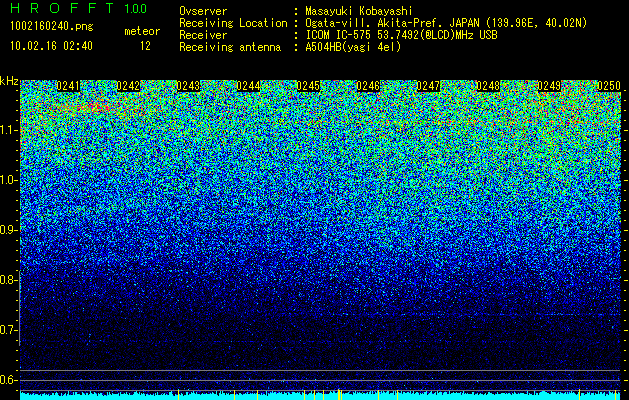Select the file name 1002160240.png
This screenshot has width=629, height=400.
click(x=52, y=27)
